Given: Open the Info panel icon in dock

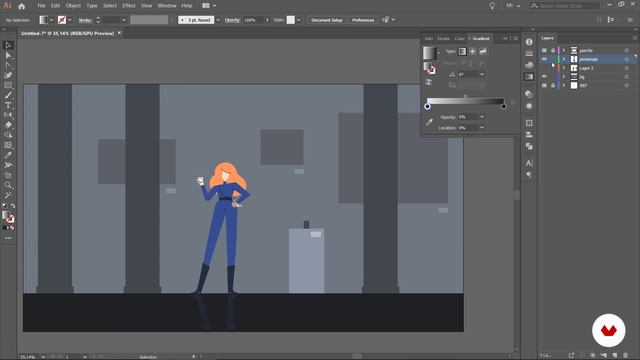Looking at the screenshot, I should click(529, 42).
